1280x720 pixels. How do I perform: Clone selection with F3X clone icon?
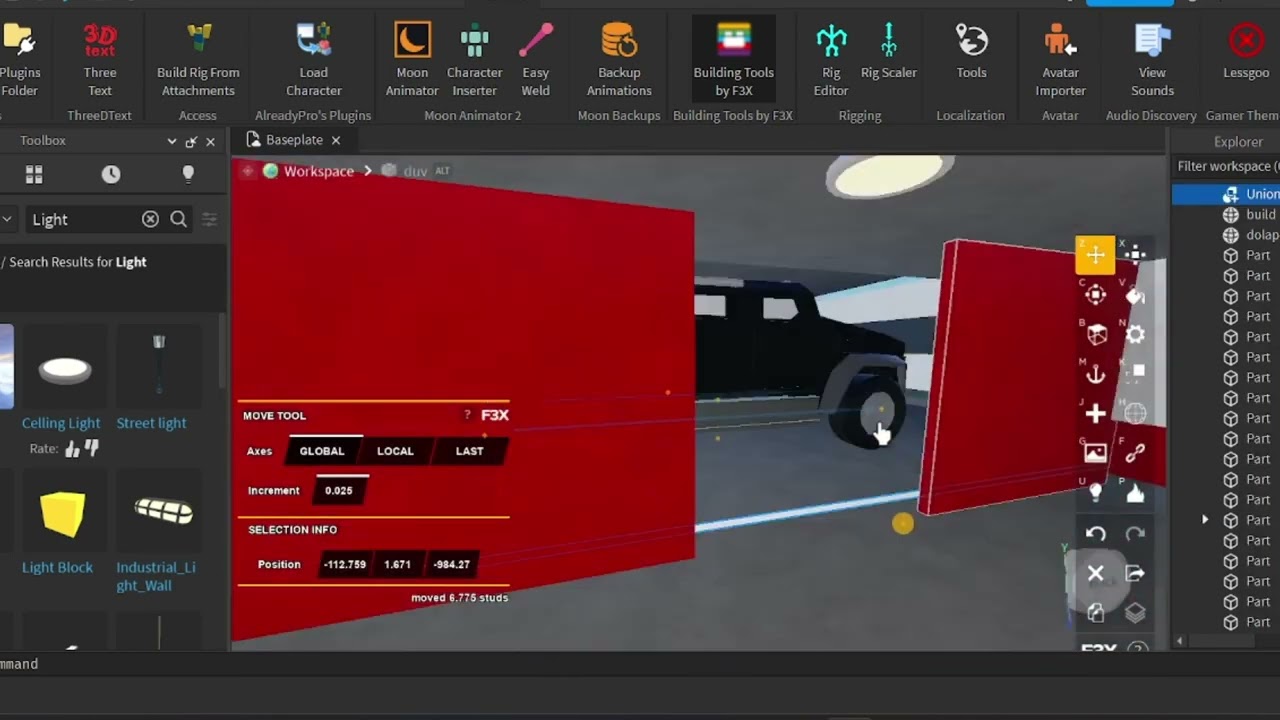1095,613
